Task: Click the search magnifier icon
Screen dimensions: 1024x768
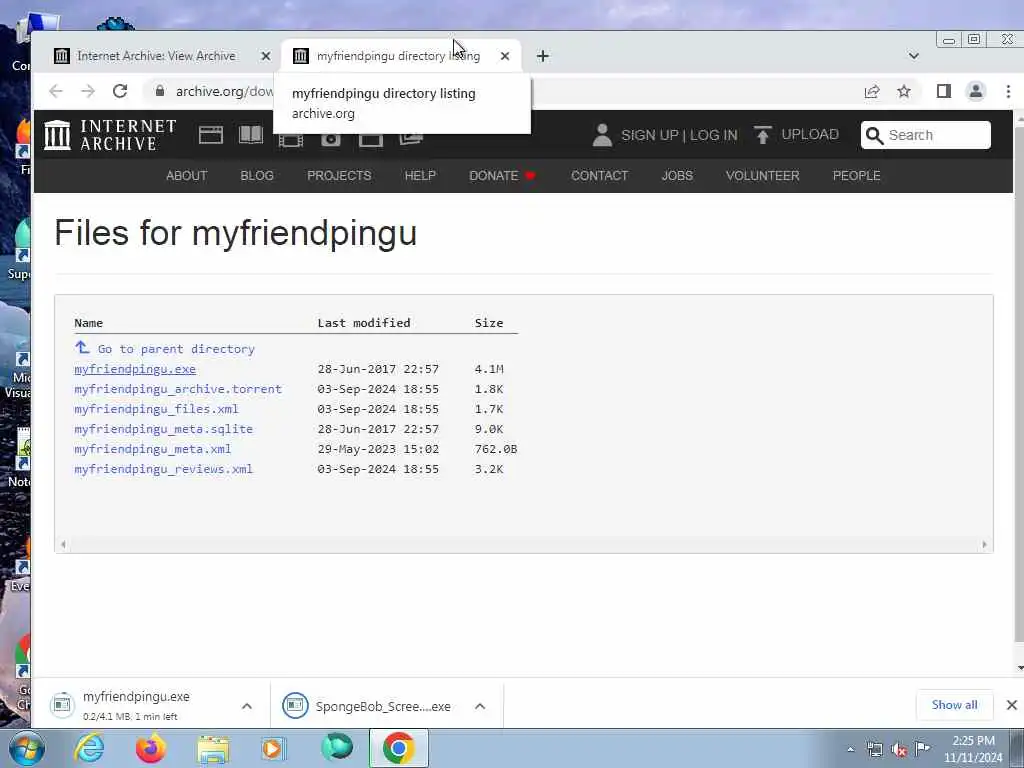Action: (x=874, y=135)
